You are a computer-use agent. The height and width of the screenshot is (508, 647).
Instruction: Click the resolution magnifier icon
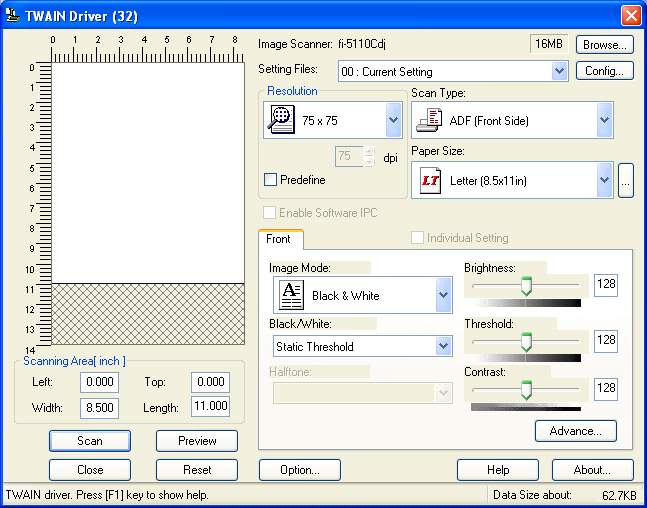[x=281, y=120]
